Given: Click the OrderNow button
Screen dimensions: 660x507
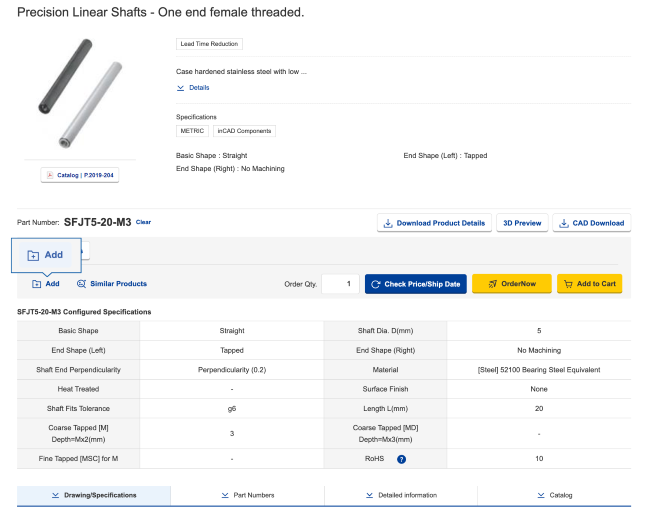Looking at the screenshot, I should (x=511, y=284).
